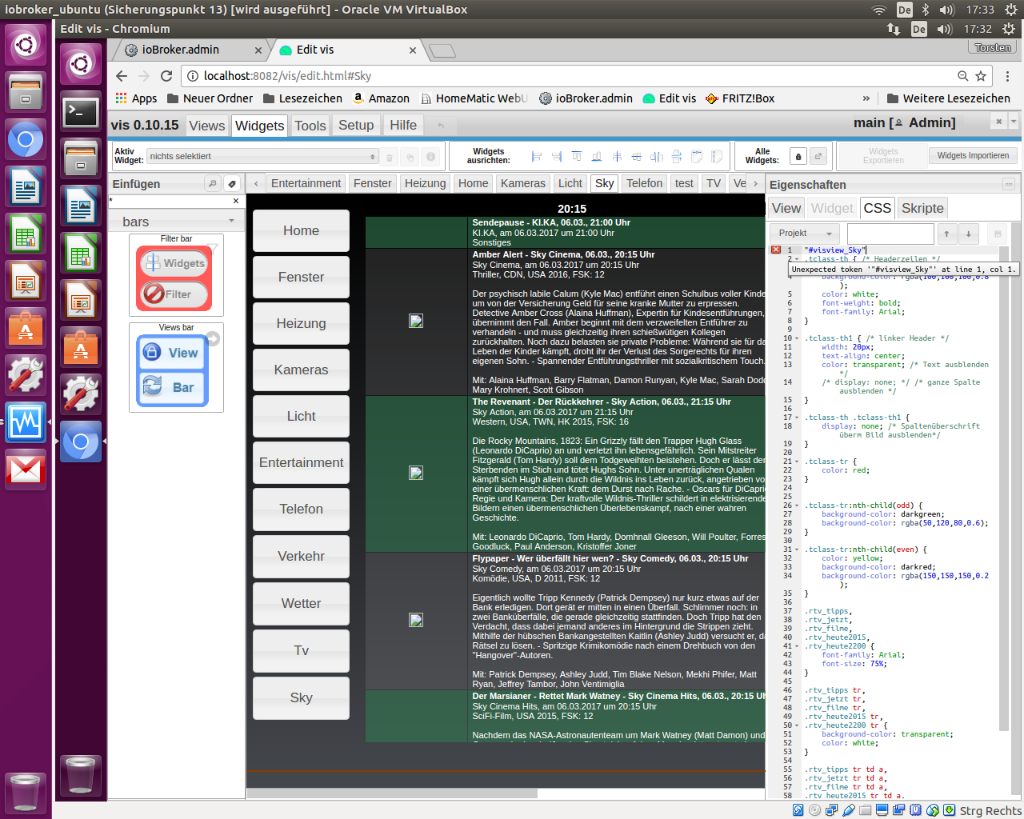Click the Widgets Importieren button
This screenshot has height=819, width=1024.
point(973,156)
